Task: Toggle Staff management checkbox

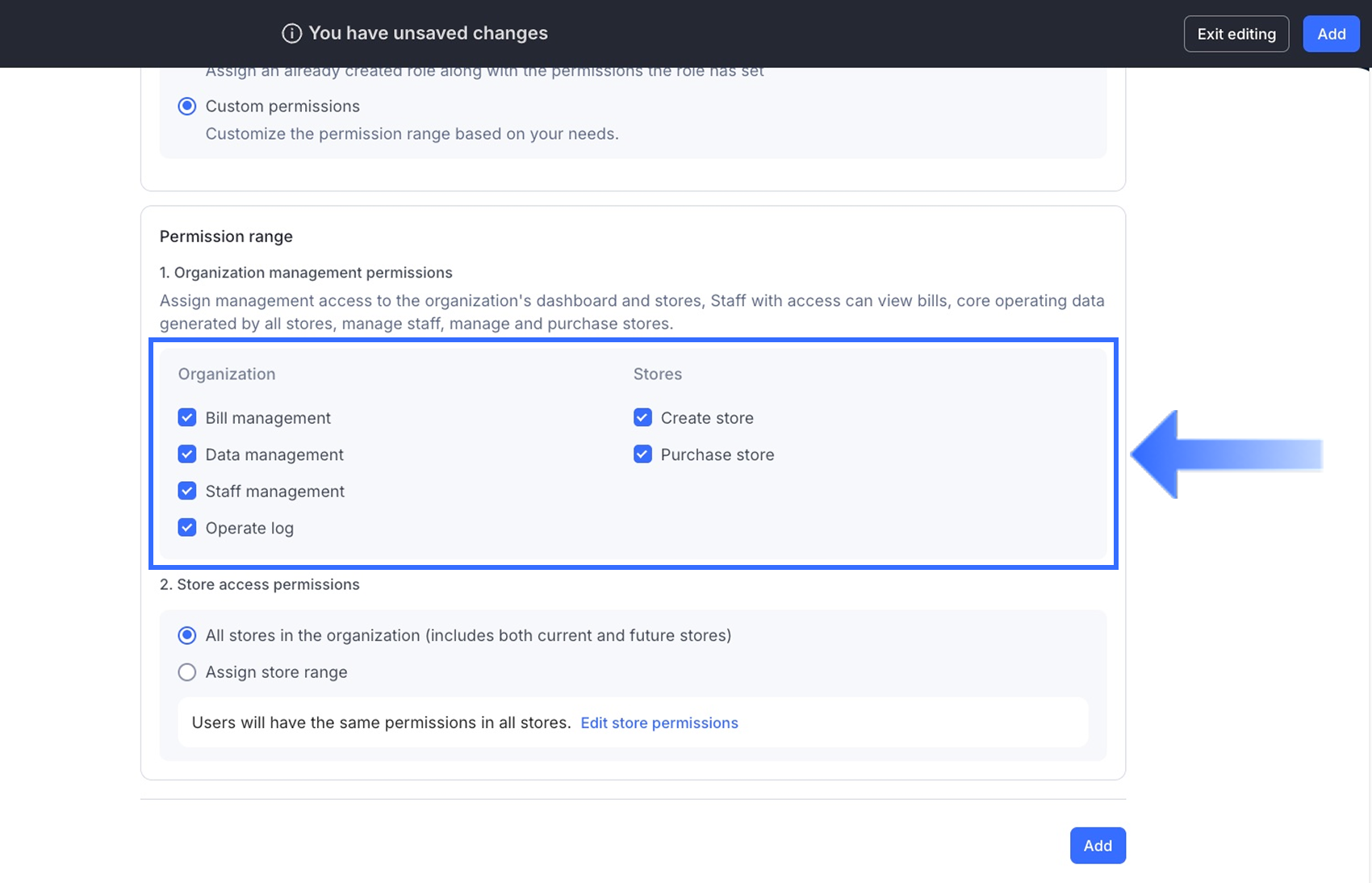Action: click(187, 492)
